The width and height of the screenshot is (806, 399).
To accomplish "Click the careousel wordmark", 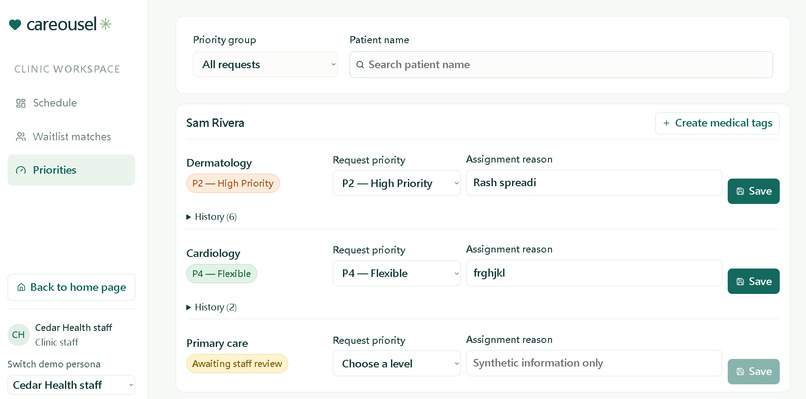I will tap(61, 24).
